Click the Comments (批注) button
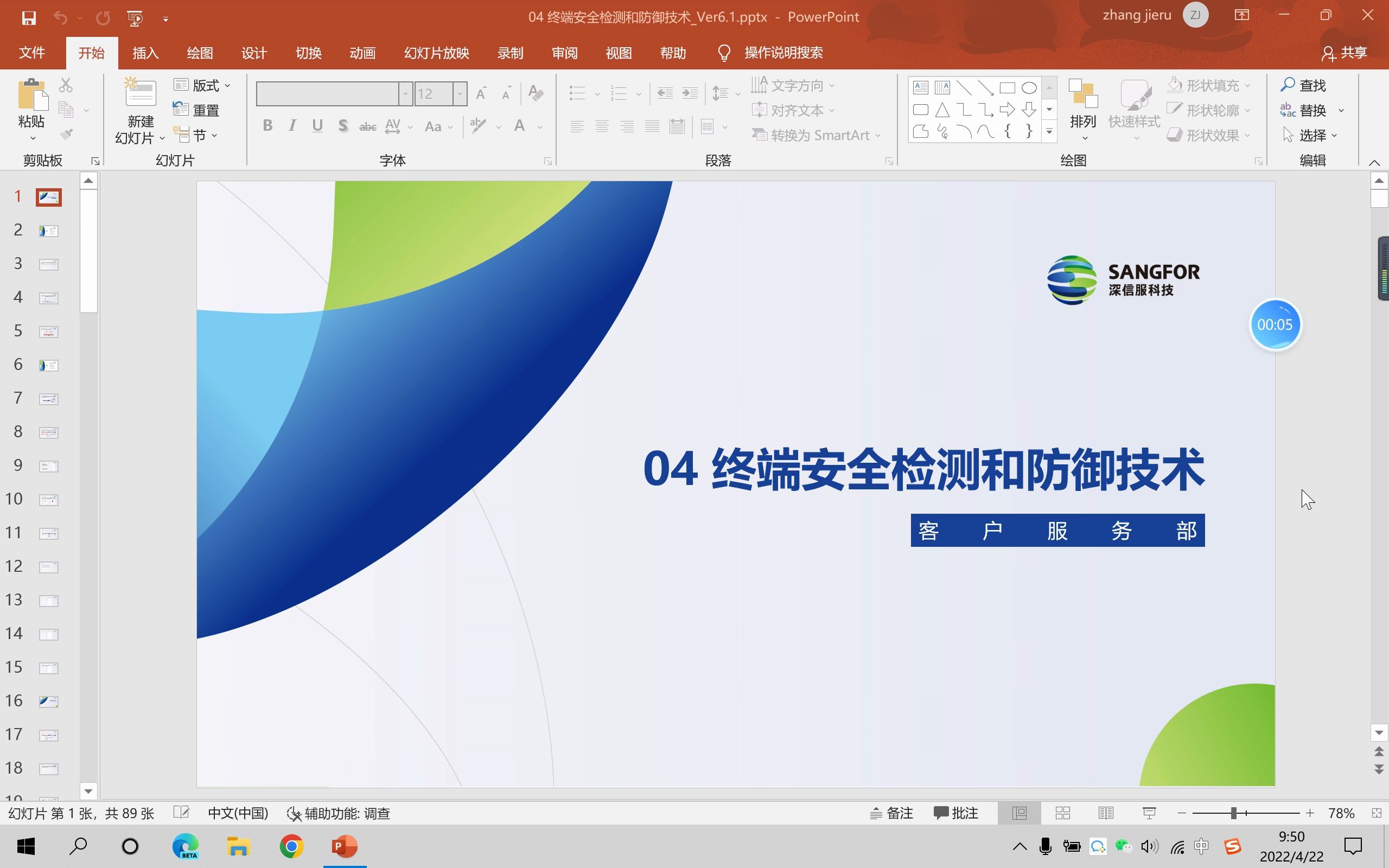The height and width of the screenshot is (868, 1389). [955, 813]
